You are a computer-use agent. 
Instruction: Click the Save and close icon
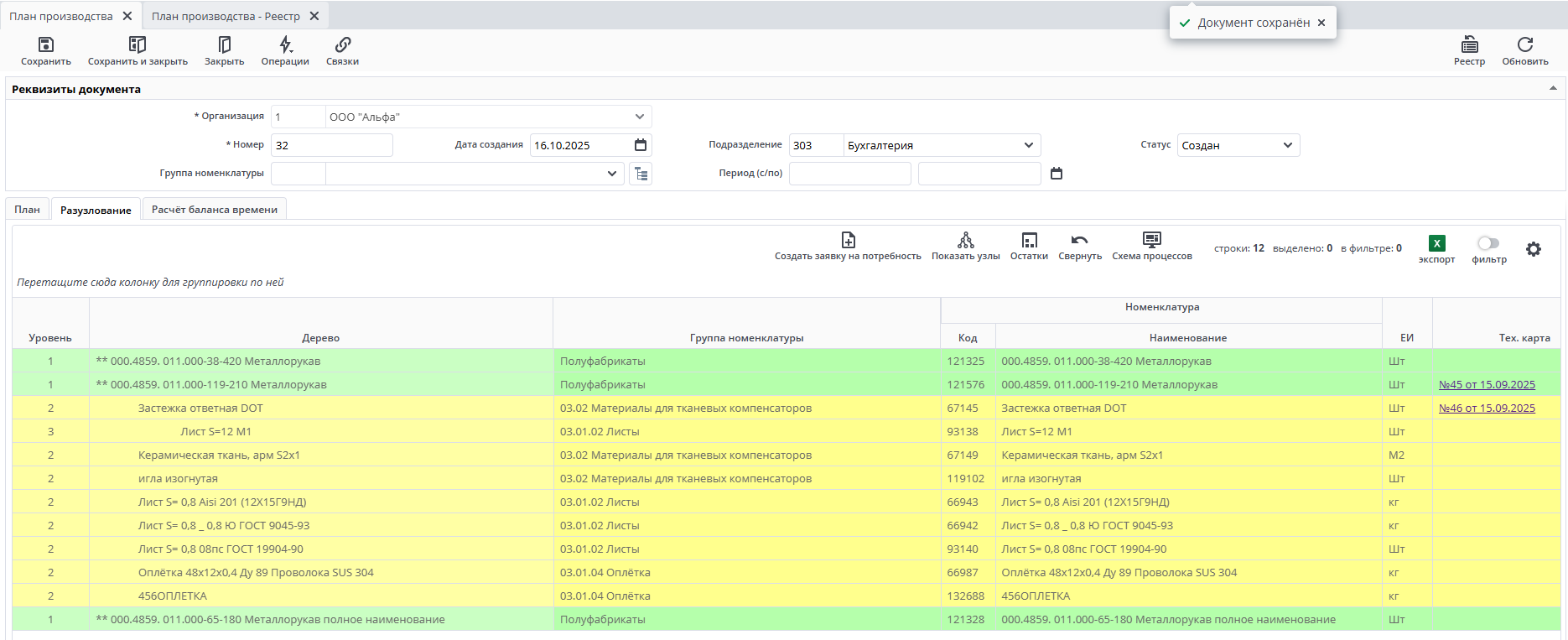tap(138, 45)
